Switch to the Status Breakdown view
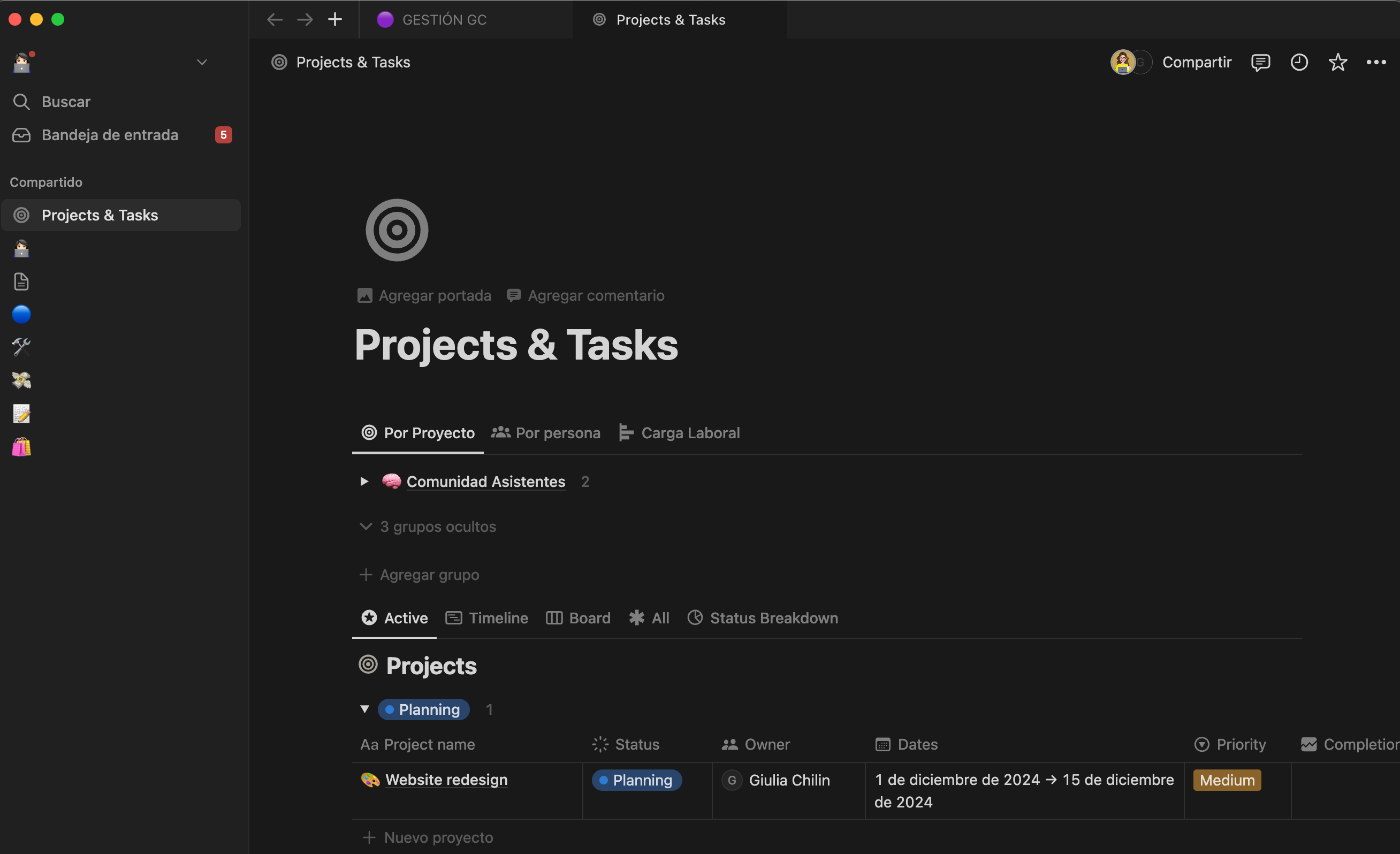Image resolution: width=1400 pixels, height=854 pixels. click(763, 617)
